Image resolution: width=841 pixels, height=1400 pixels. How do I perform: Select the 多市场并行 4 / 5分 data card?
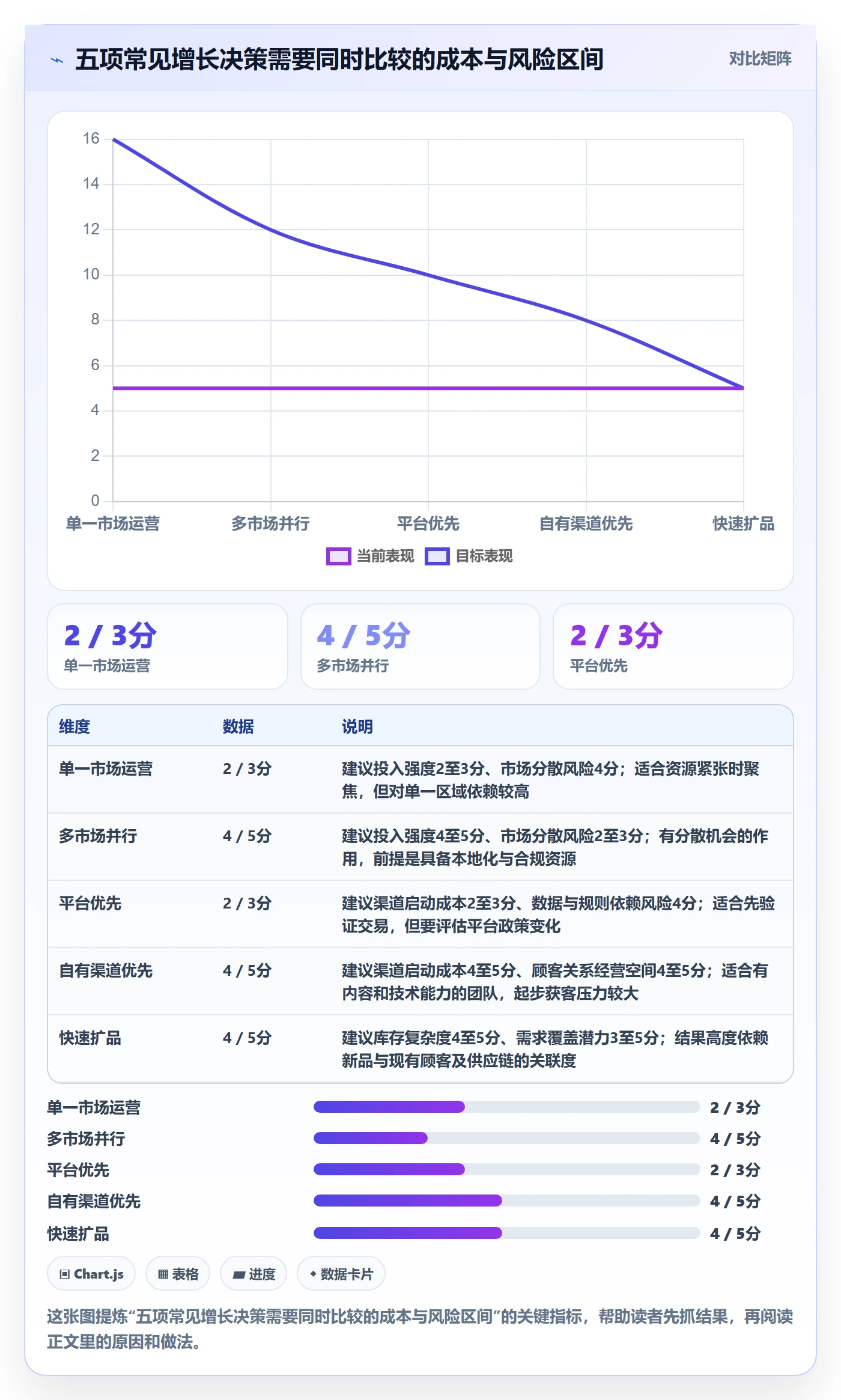pyautogui.click(x=421, y=647)
